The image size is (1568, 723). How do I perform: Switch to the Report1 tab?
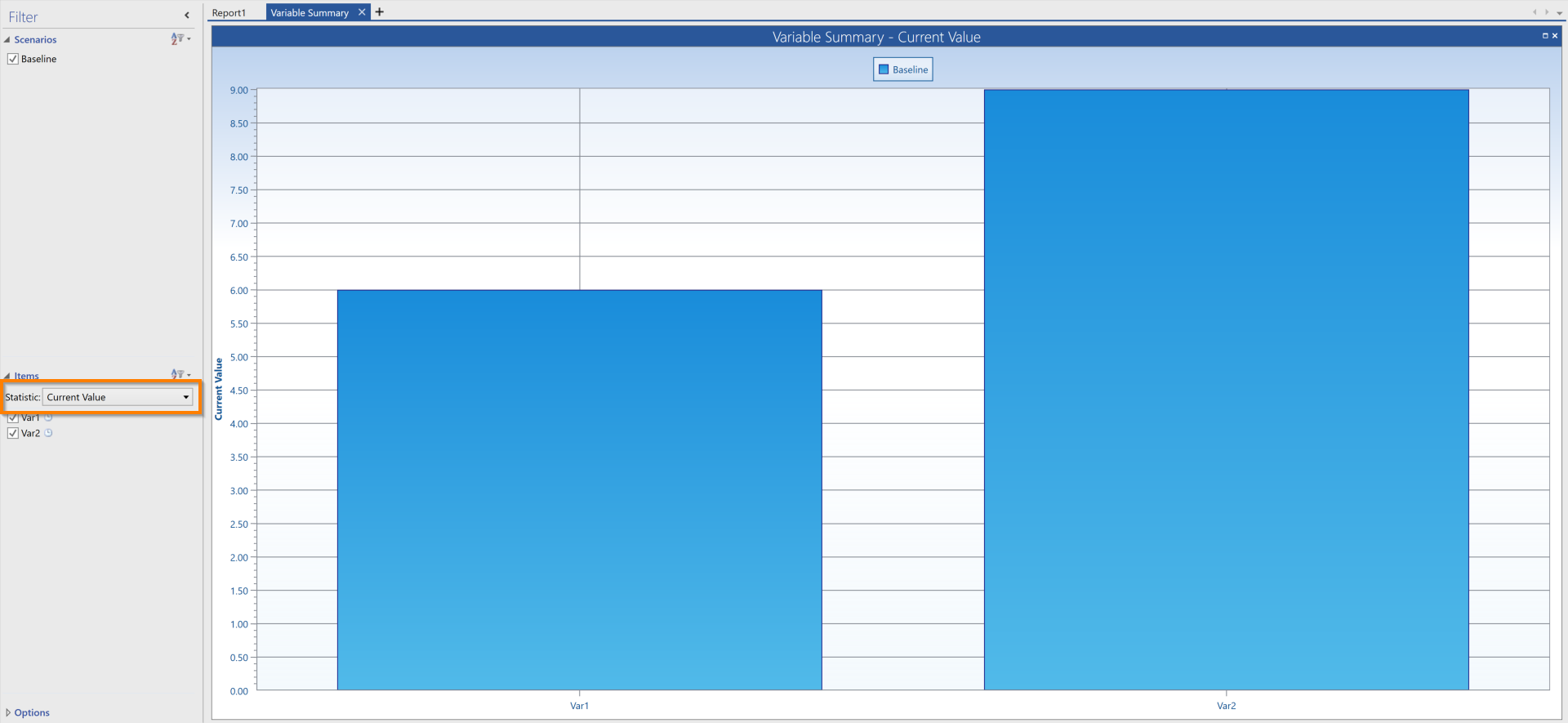(229, 13)
